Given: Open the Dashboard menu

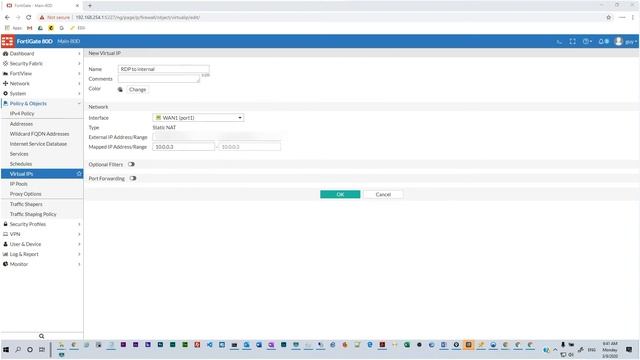Looking at the screenshot, I should 42,53.
